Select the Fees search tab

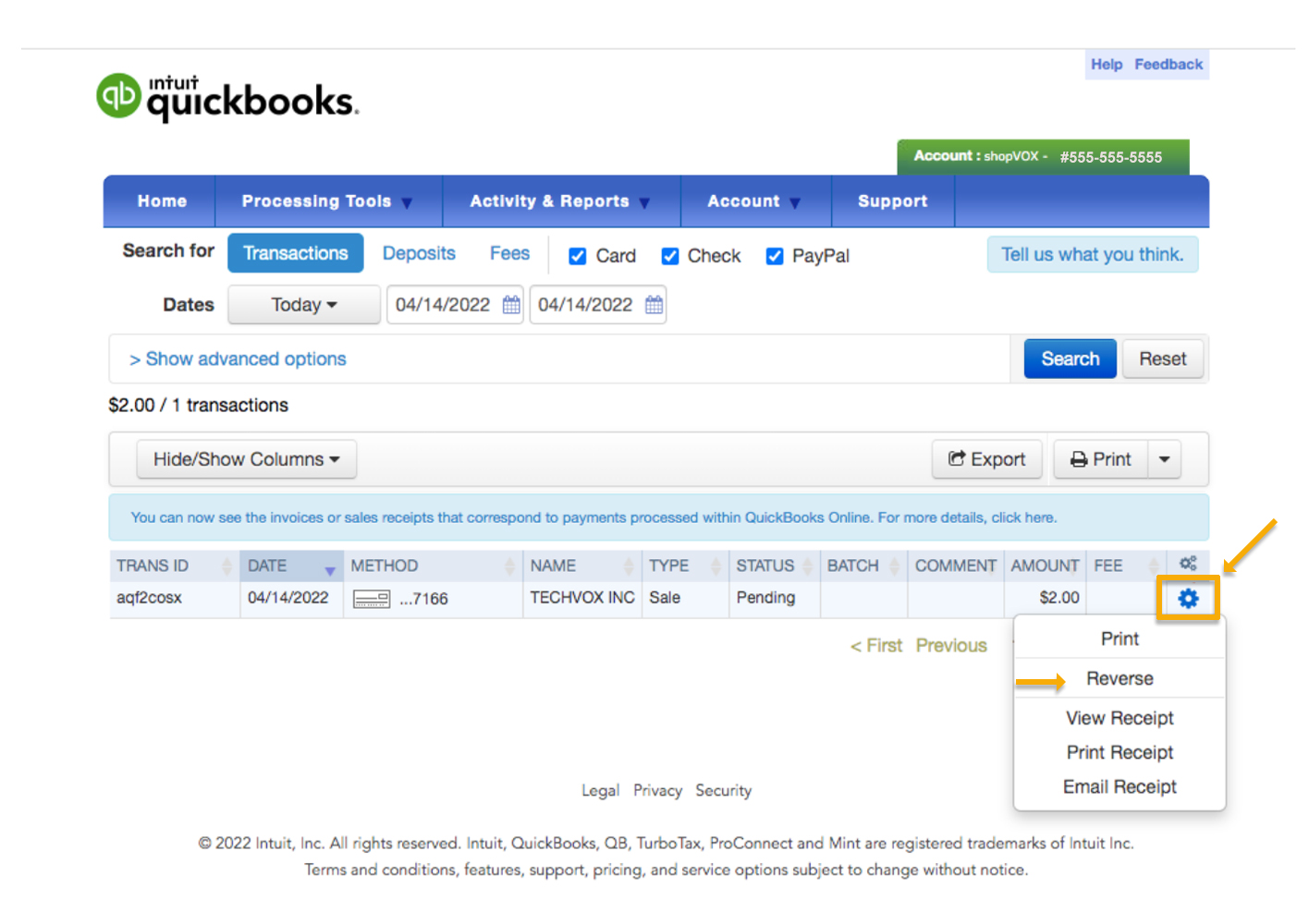tap(509, 253)
